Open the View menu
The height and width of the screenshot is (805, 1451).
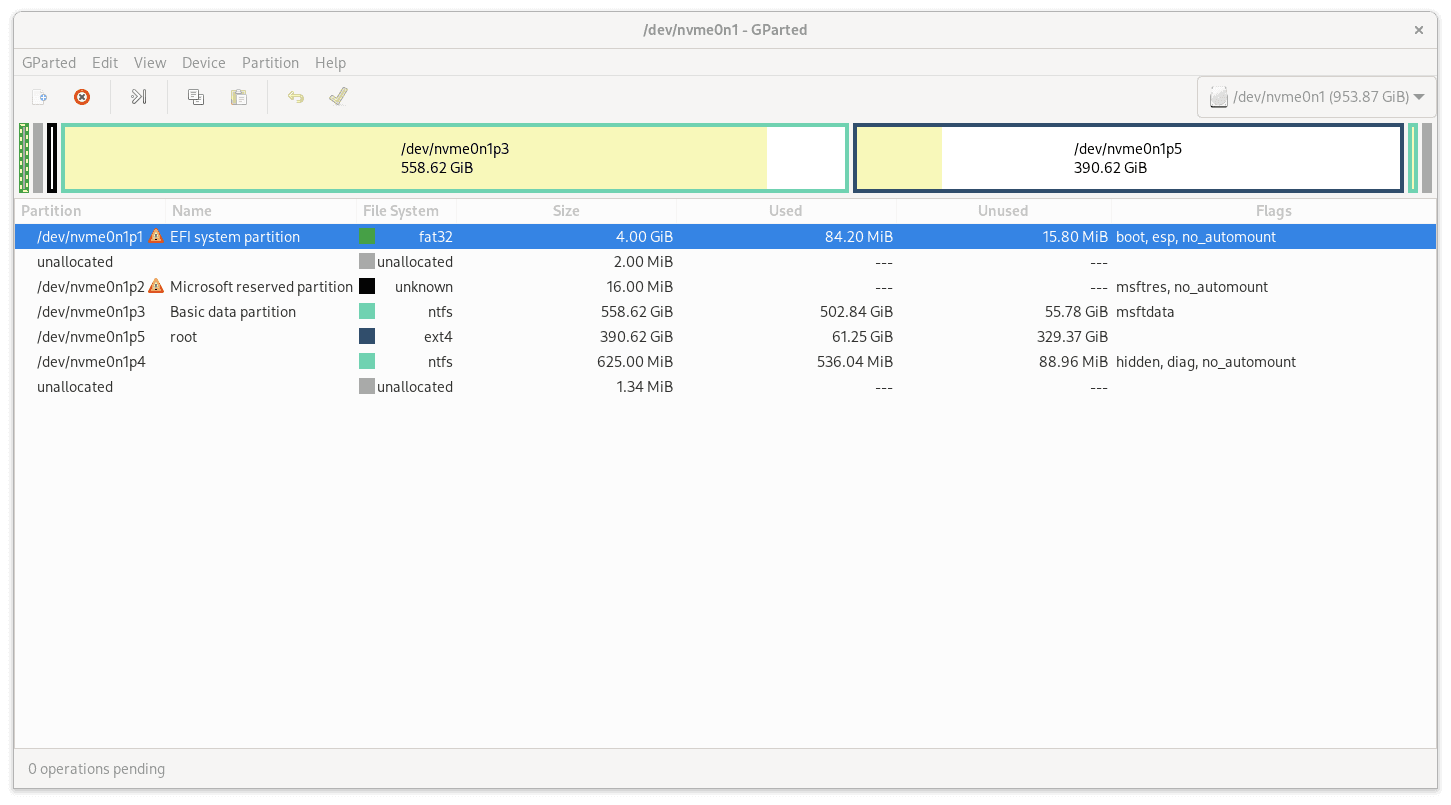pyautogui.click(x=149, y=62)
